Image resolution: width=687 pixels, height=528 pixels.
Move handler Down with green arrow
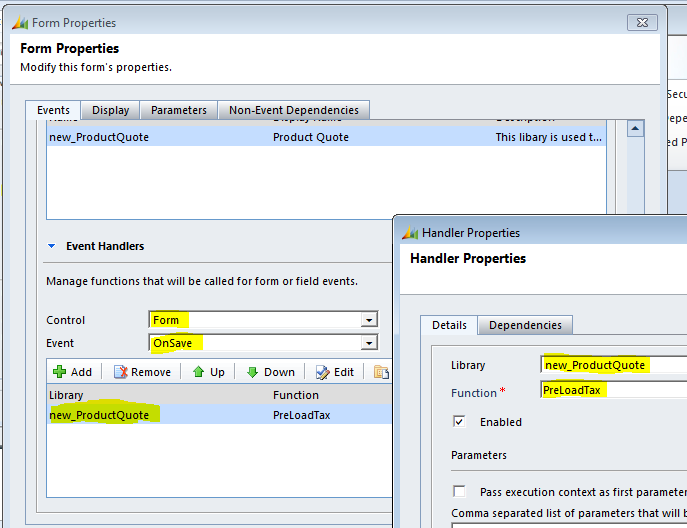coord(253,372)
